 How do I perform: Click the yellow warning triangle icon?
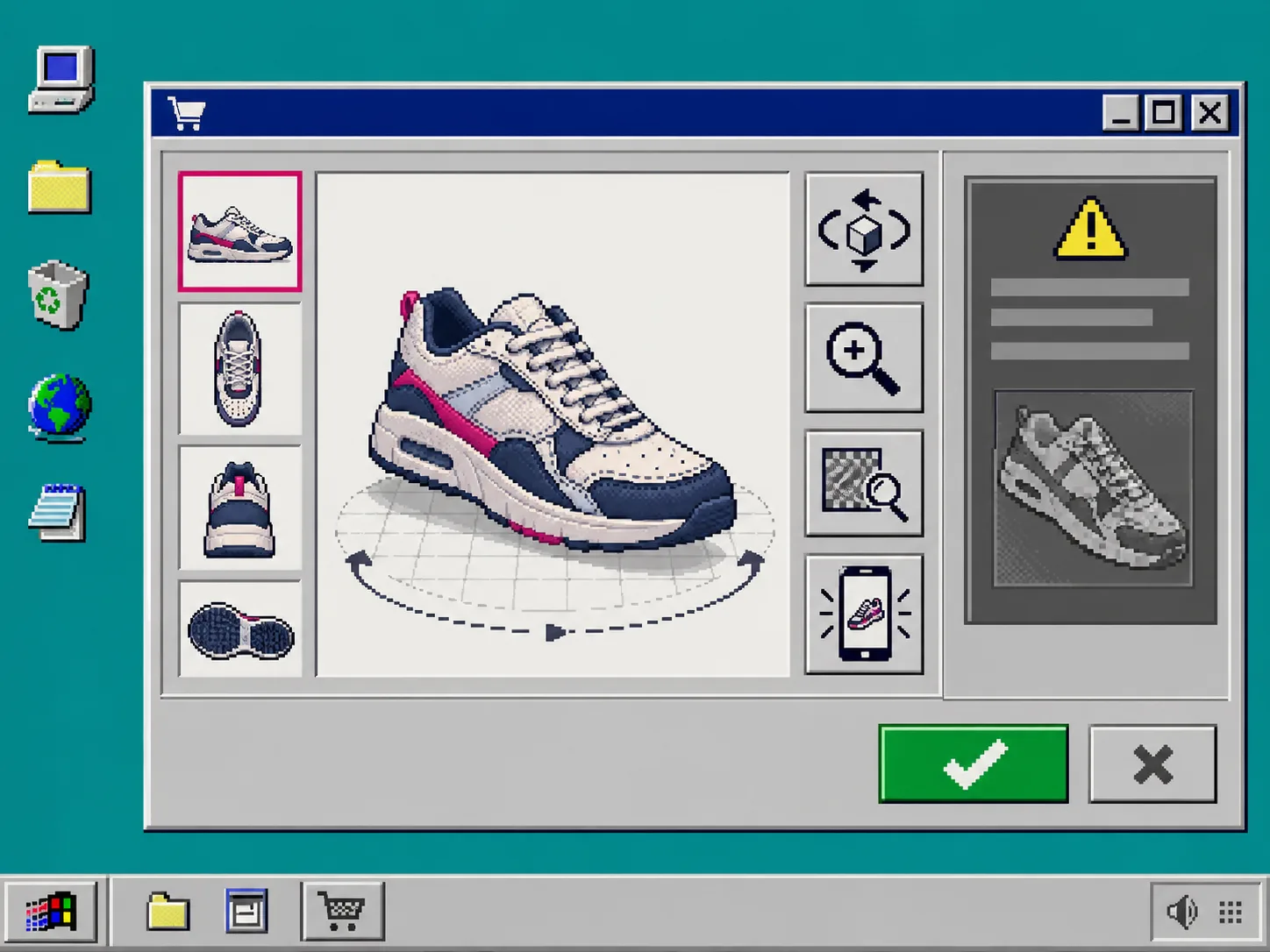(1090, 230)
